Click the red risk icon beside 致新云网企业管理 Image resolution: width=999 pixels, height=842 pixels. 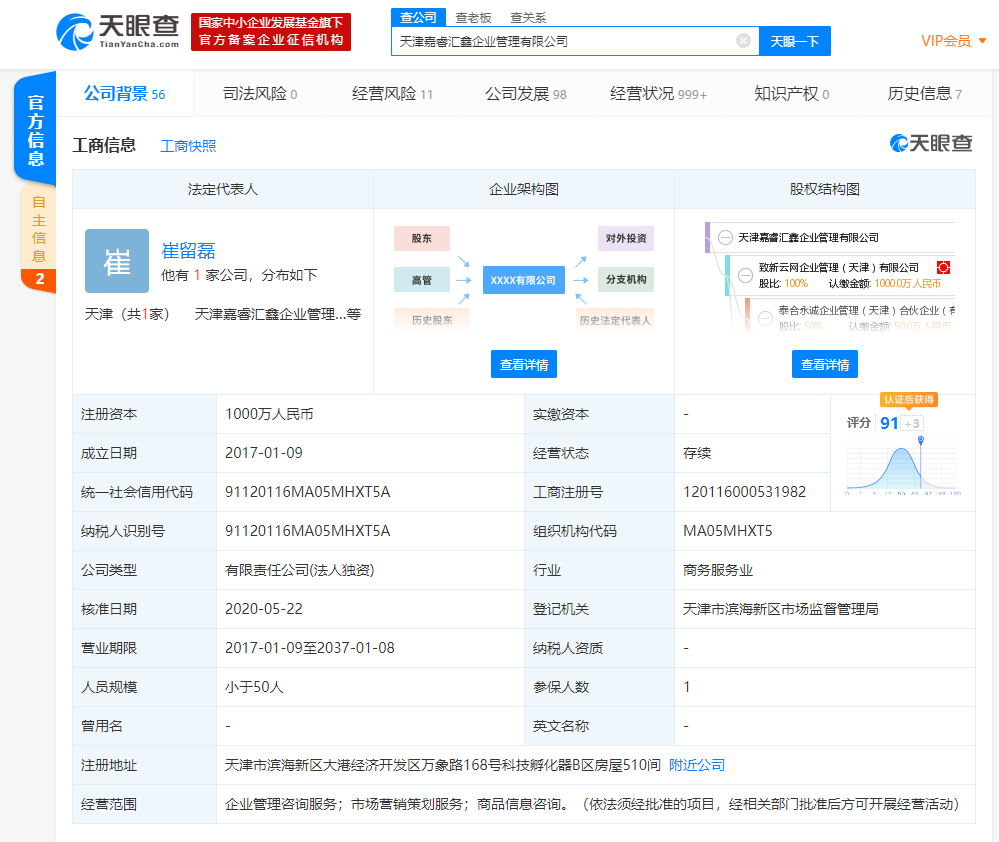pyautogui.click(x=944, y=268)
